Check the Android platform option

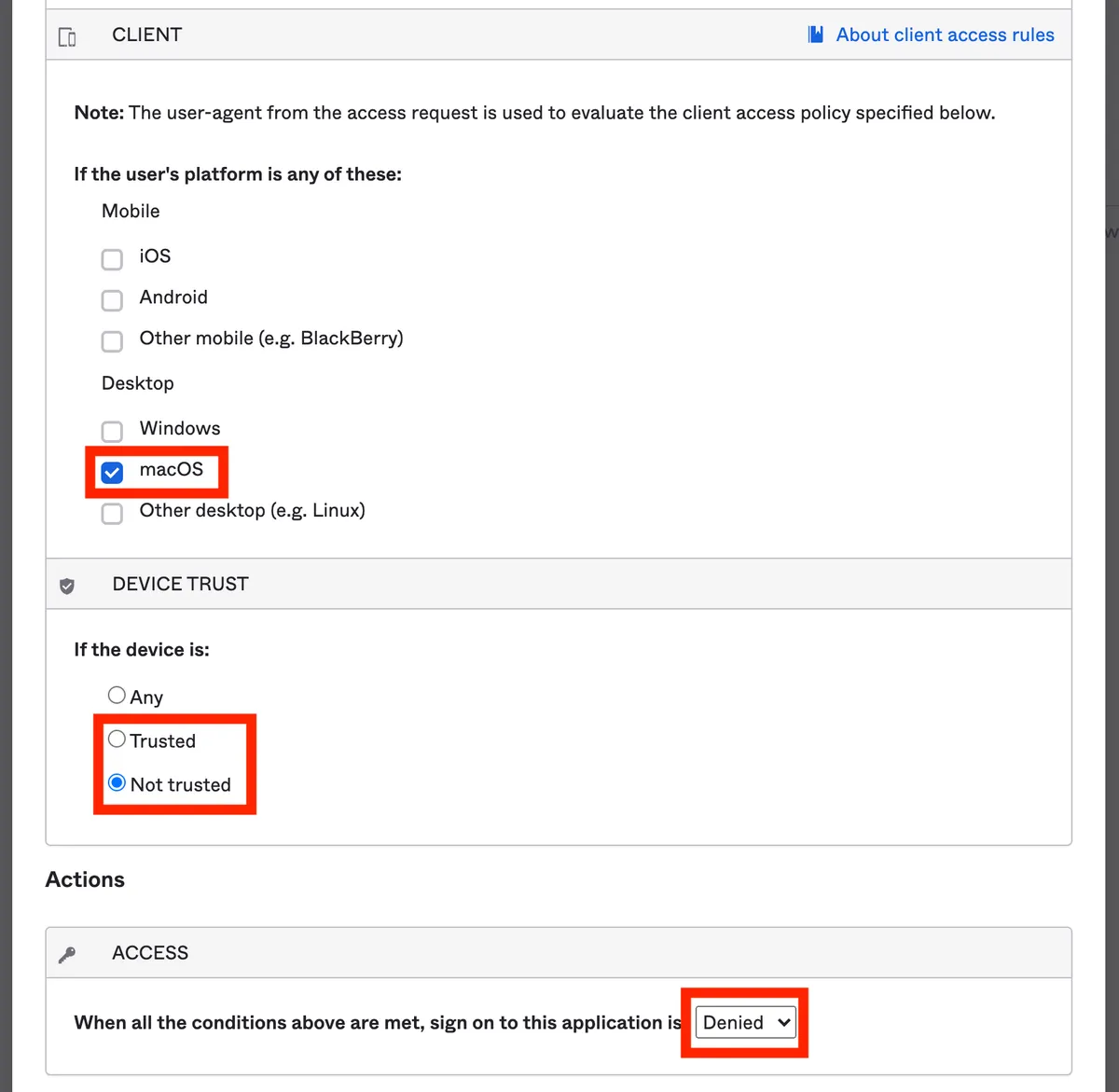tap(112, 300)
